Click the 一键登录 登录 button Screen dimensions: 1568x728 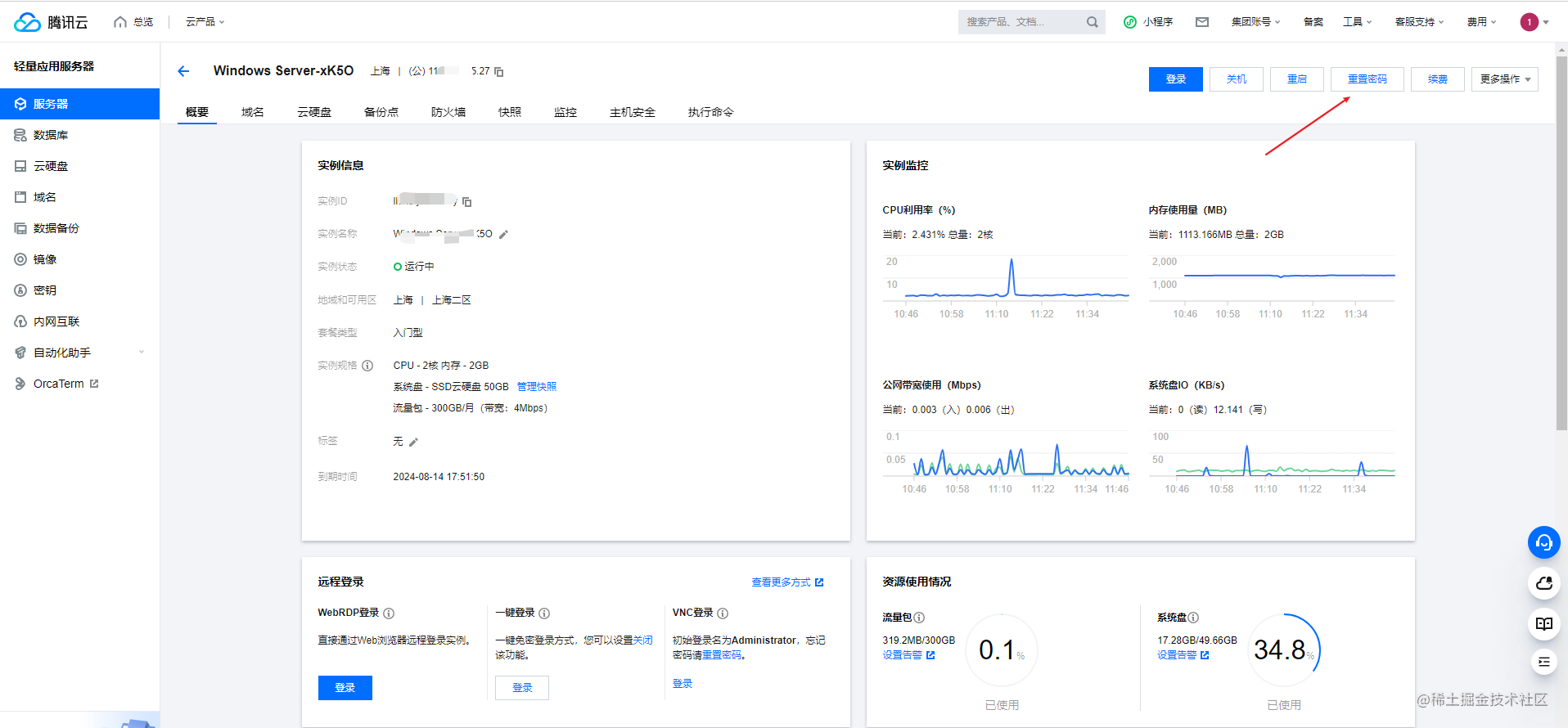coord(522,688)
